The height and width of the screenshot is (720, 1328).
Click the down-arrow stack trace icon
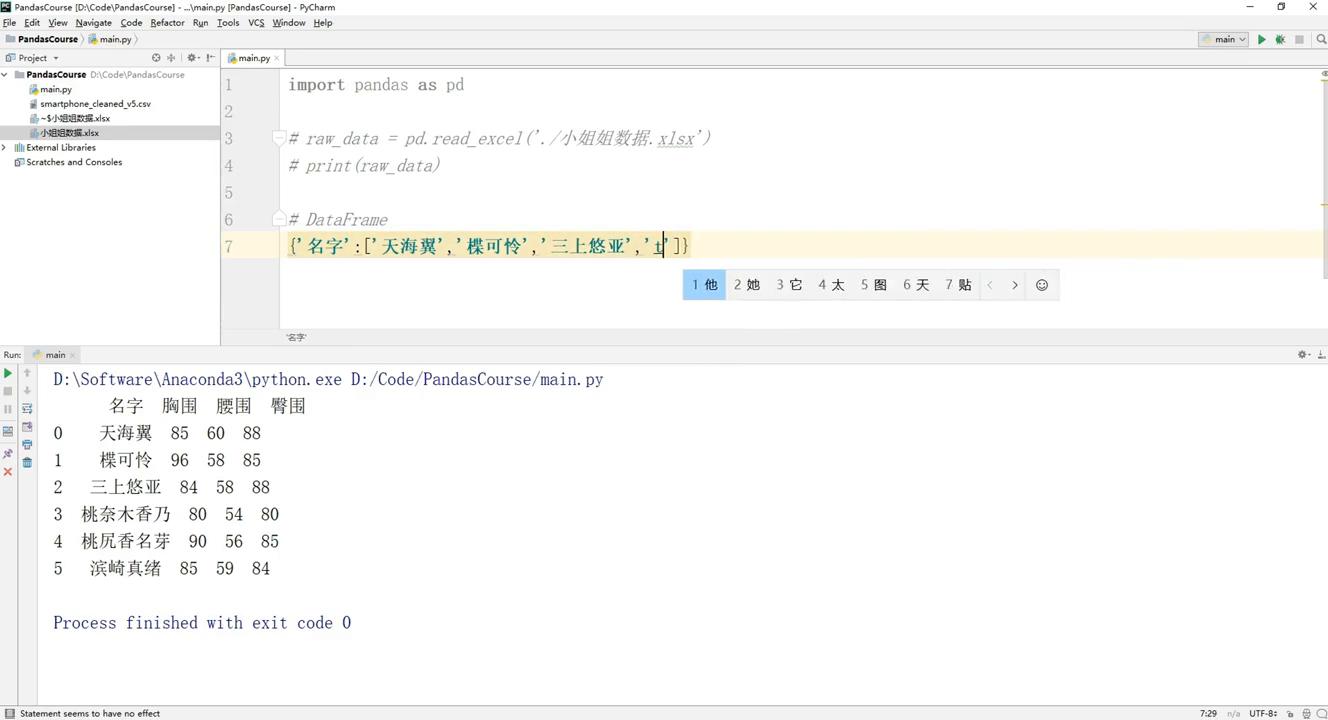(27, 391)
